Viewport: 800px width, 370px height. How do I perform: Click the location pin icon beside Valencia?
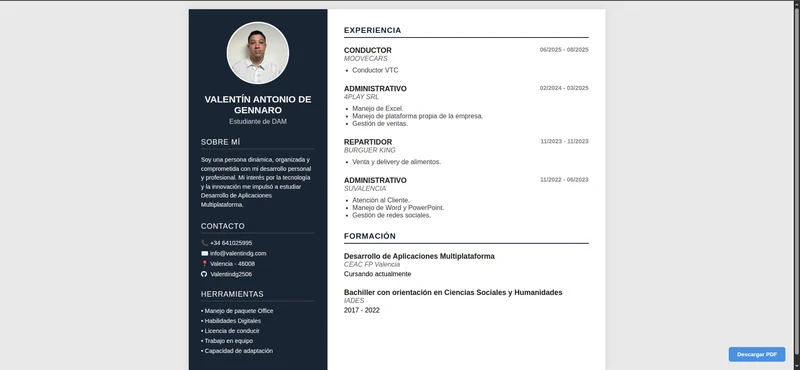click(x=205, y=264)
